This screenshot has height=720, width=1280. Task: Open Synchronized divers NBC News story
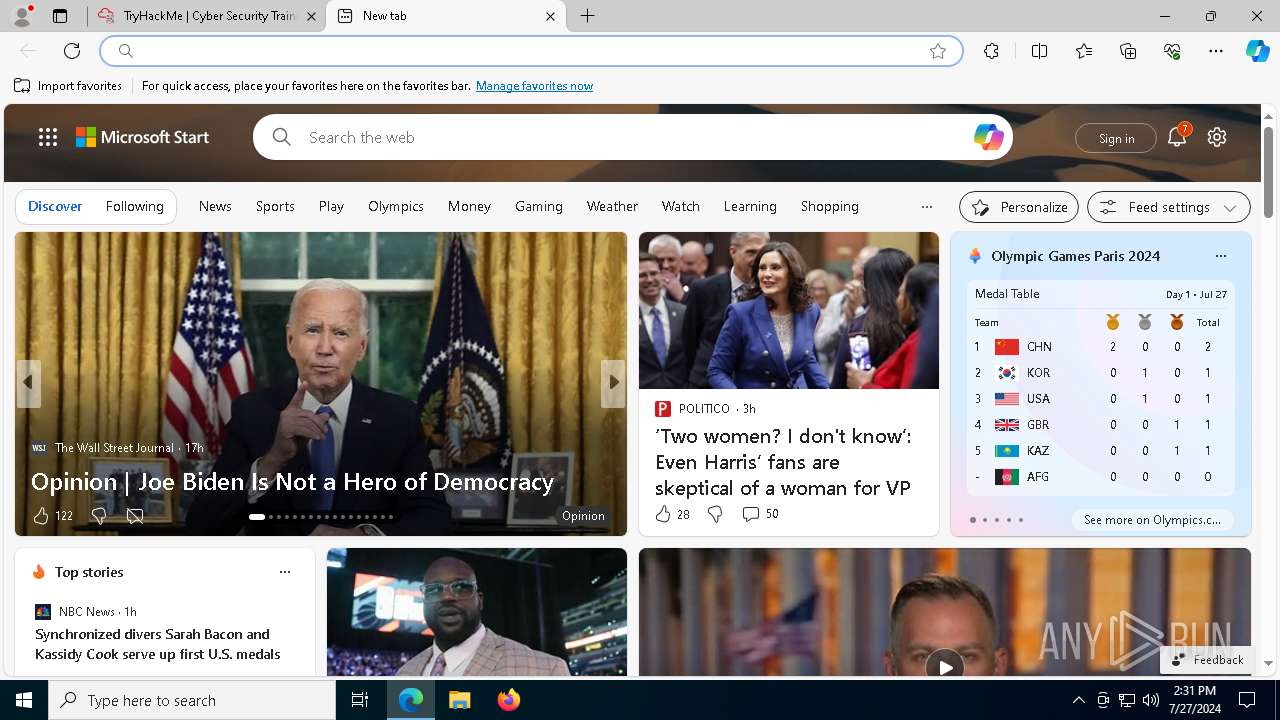(158, 644)
